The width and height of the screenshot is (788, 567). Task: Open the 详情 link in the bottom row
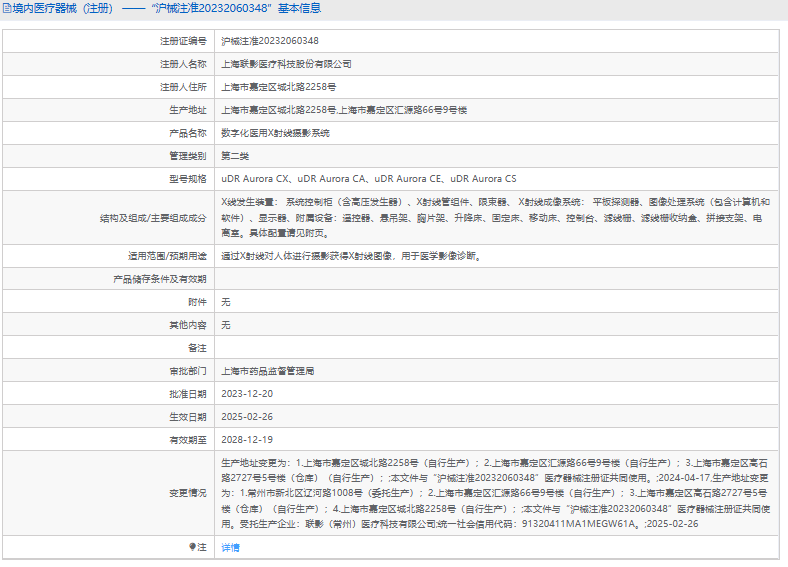pyautogui.click(x=230, y=548)
